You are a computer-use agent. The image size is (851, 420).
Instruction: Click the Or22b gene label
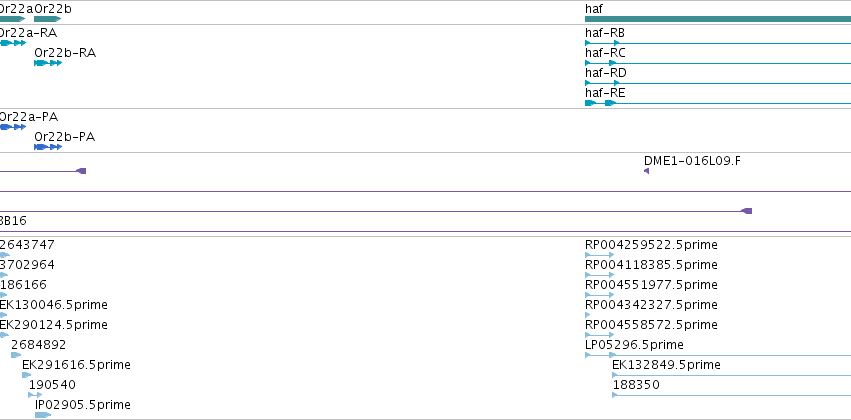[53, 9]
